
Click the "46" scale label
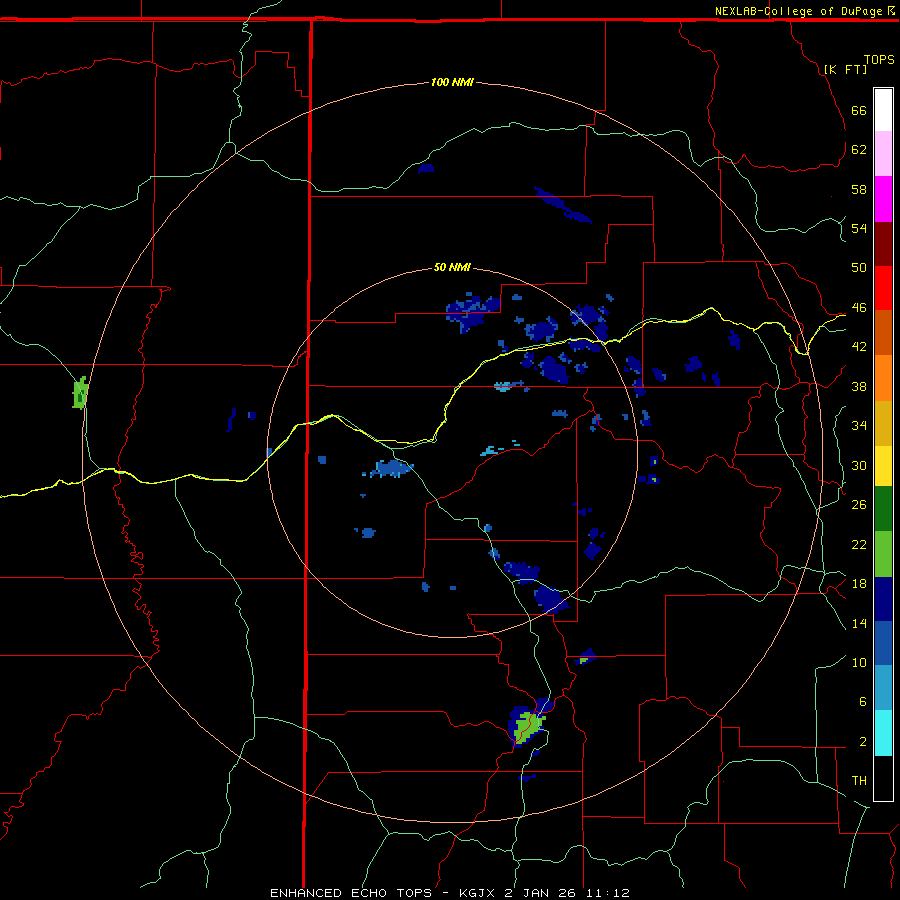click(859, 307)
